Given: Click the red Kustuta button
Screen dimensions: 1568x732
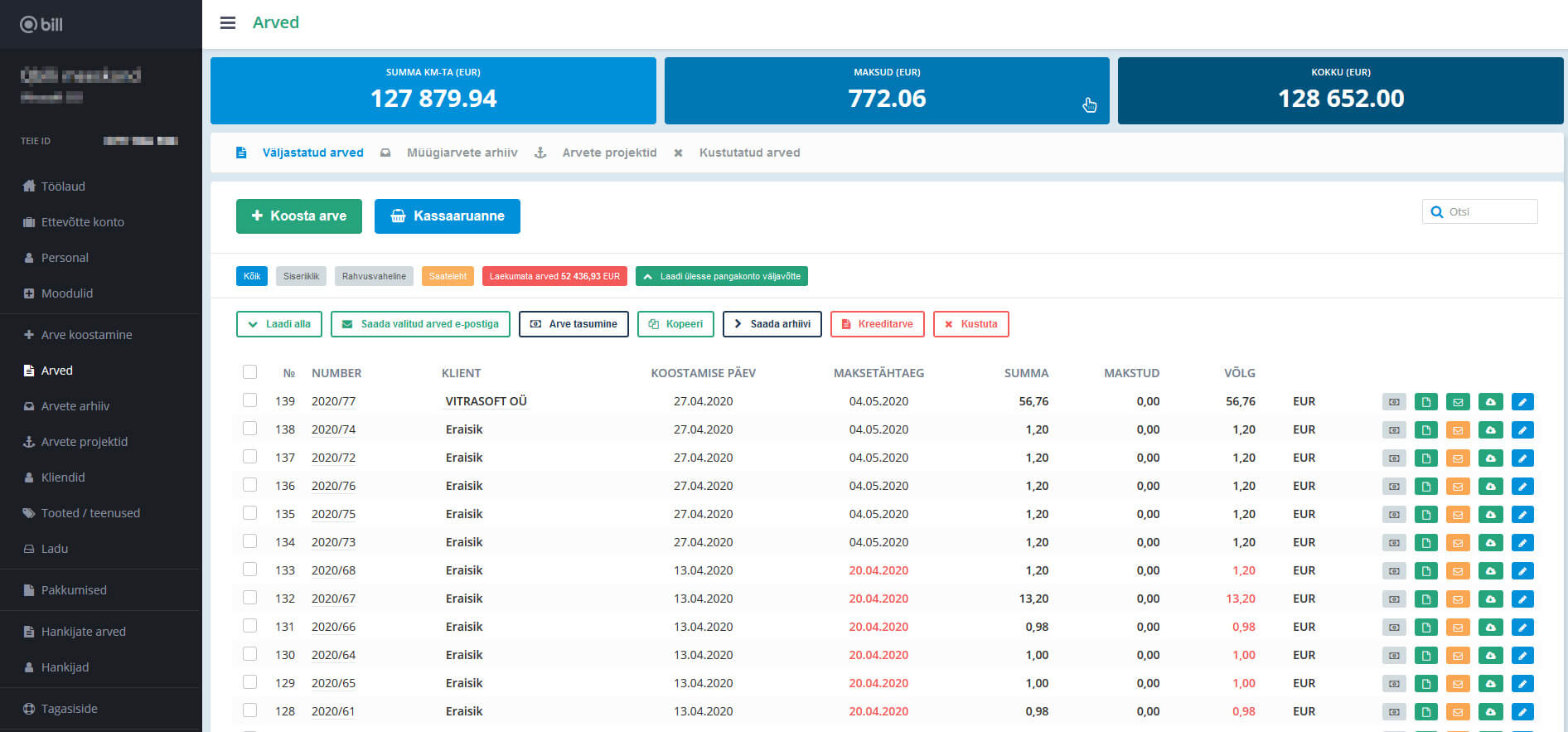Looking at the screenshot, I should click(x=971, y=324).
